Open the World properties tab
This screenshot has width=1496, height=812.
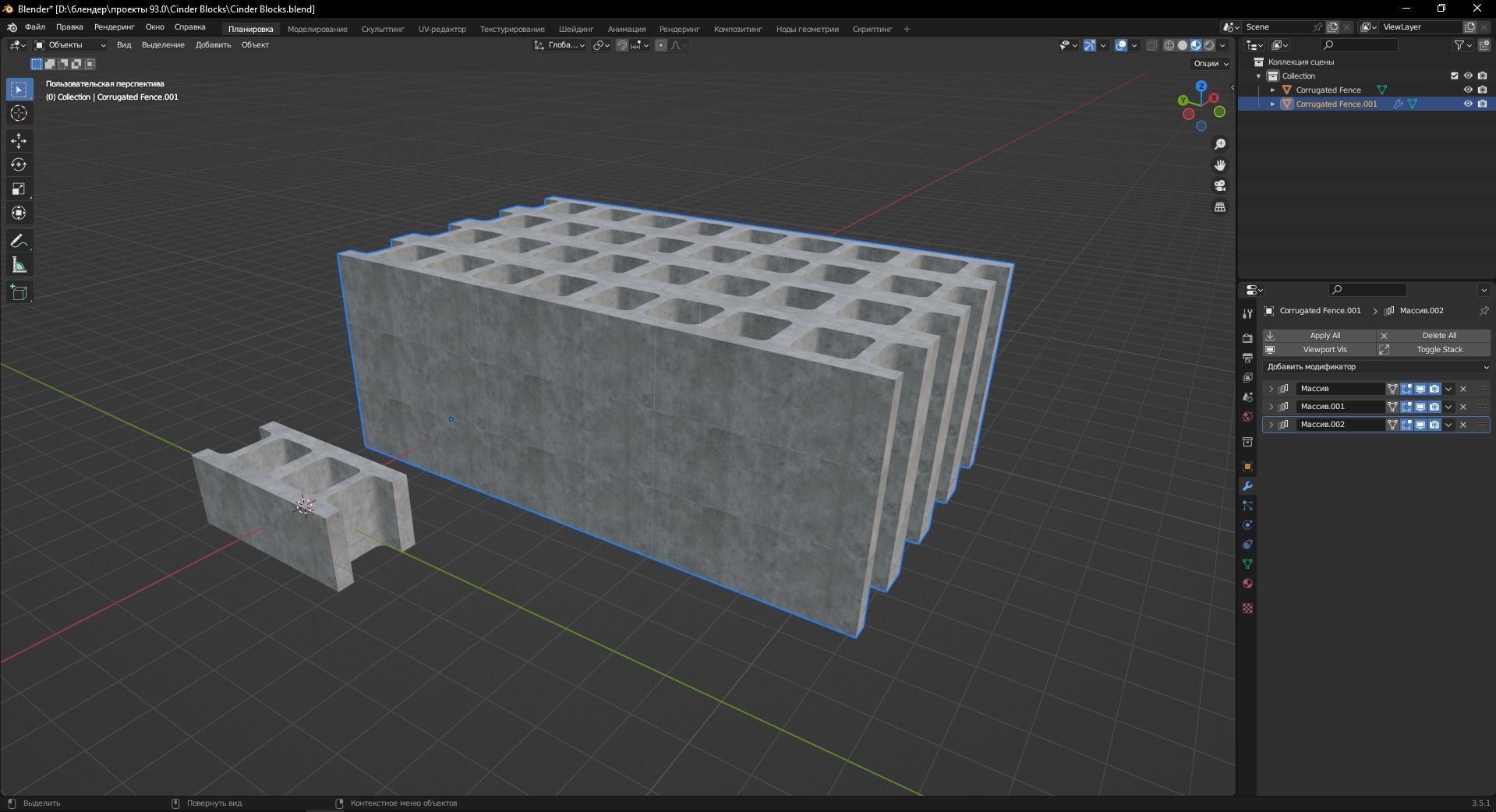1247,416
